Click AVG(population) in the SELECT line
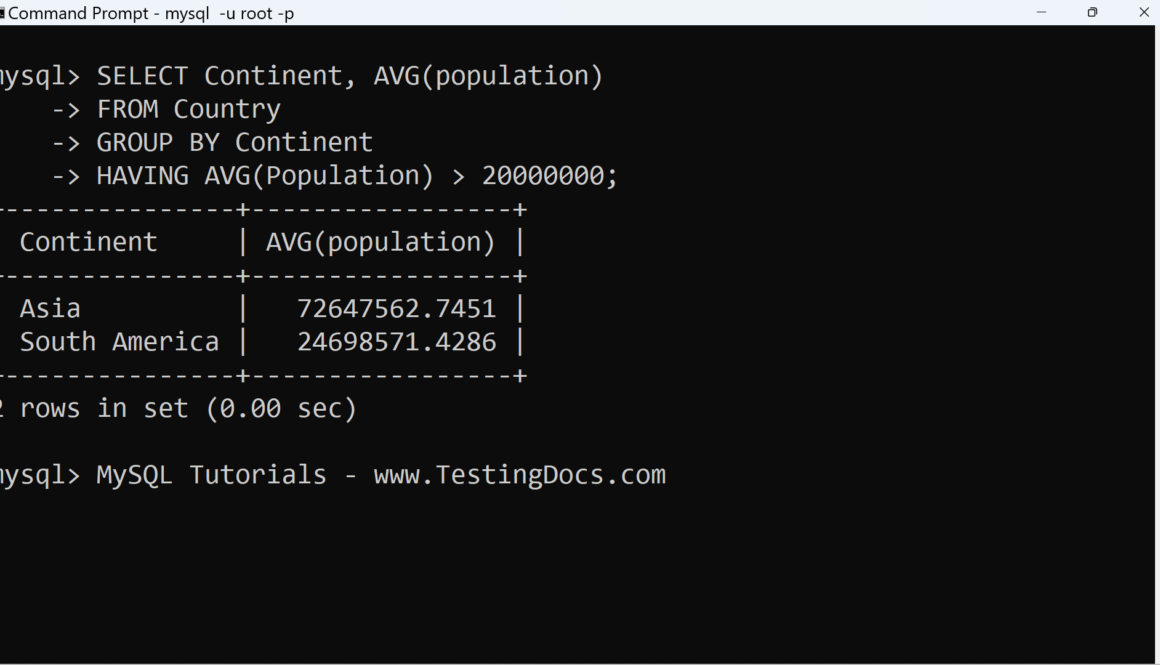Screen dimensions: 1160x665 pyautogui.click(x=488, y=76)
